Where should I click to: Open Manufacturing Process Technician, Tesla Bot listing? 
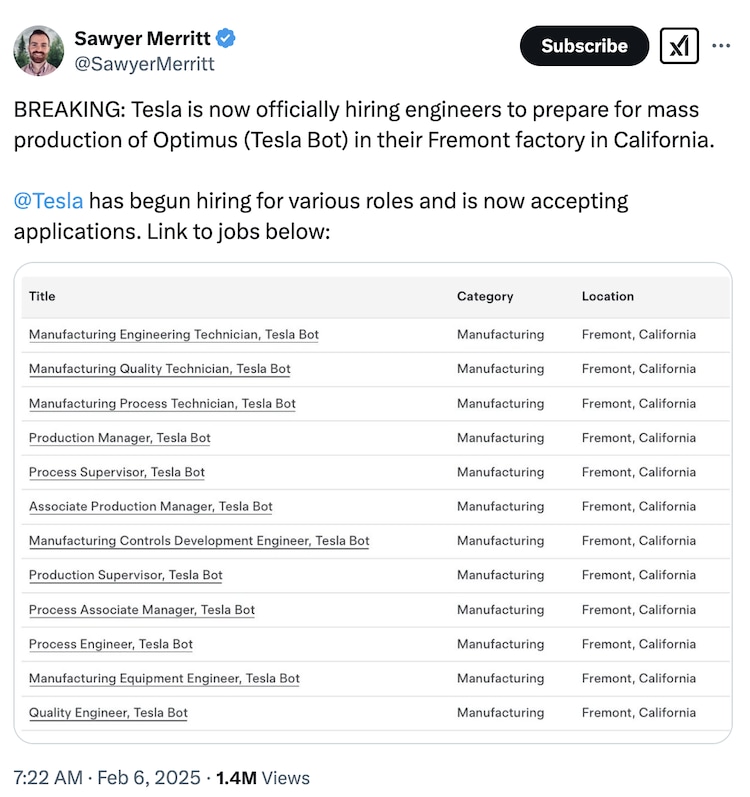(x=162, y=404)
